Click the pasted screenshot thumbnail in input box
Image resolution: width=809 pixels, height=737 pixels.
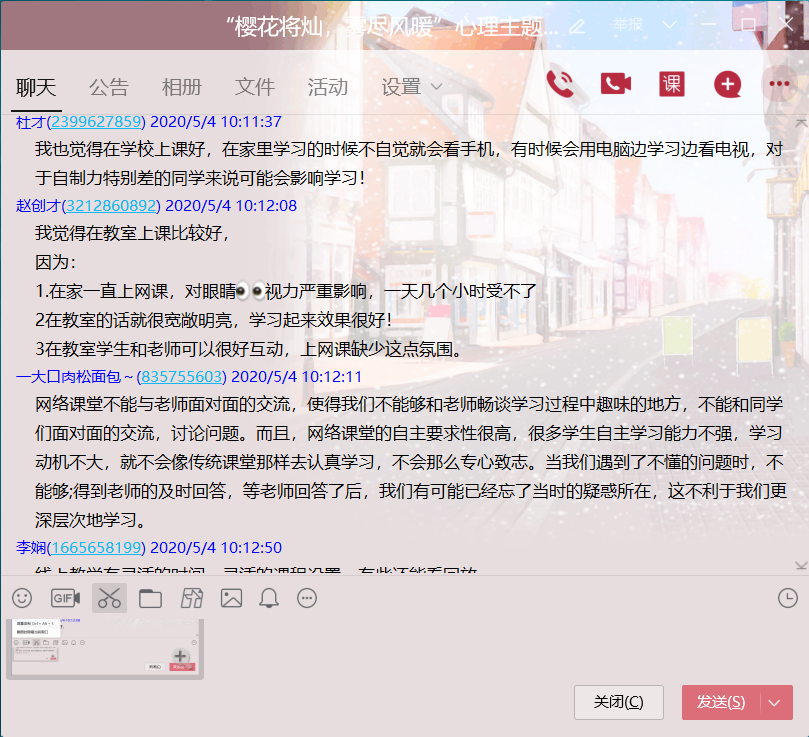click(105, 648)
